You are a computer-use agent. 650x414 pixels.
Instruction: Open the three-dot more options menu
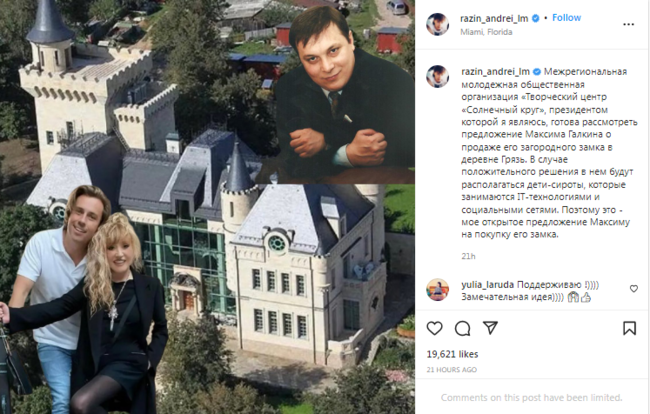pos(628,24)
